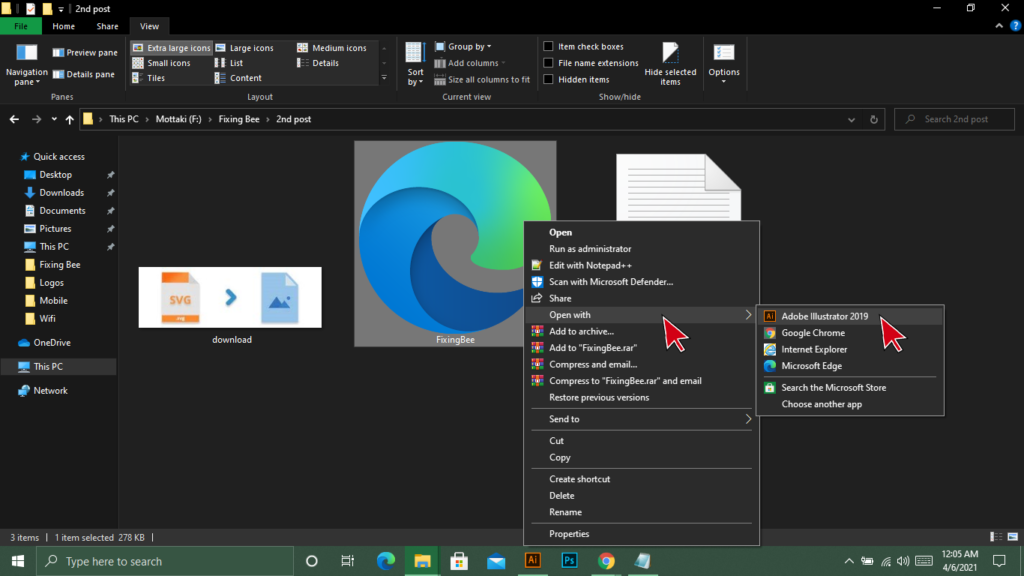The width and height of the screenshot is (1024, 576).
Task: Open Microsoft Store from the taskbar
Action: [x=459, y=560]
